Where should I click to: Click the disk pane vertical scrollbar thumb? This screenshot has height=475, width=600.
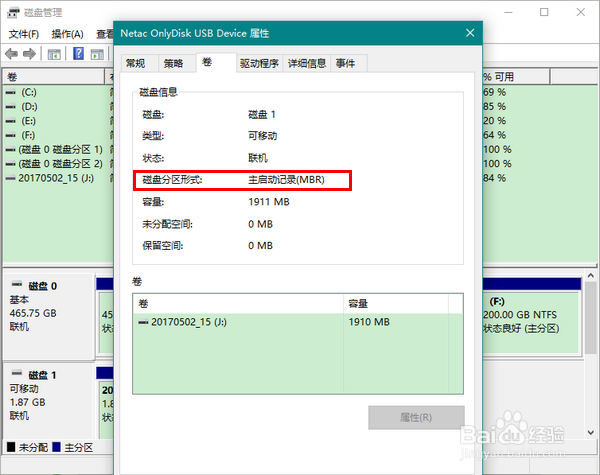(x=590, y=318)
